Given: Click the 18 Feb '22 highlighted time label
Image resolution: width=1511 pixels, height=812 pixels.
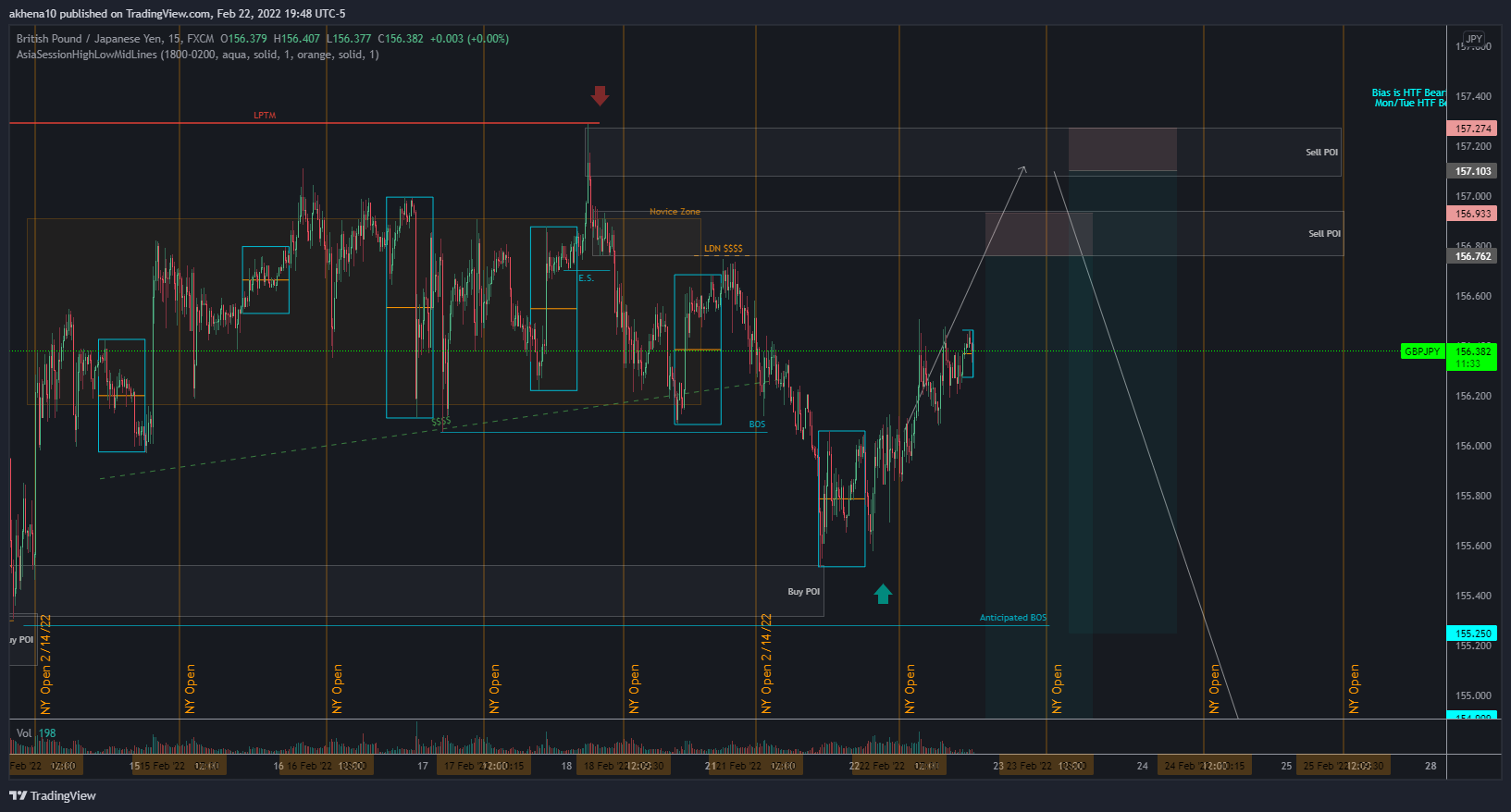Looking at the screenshot, I should coord(625,766).
